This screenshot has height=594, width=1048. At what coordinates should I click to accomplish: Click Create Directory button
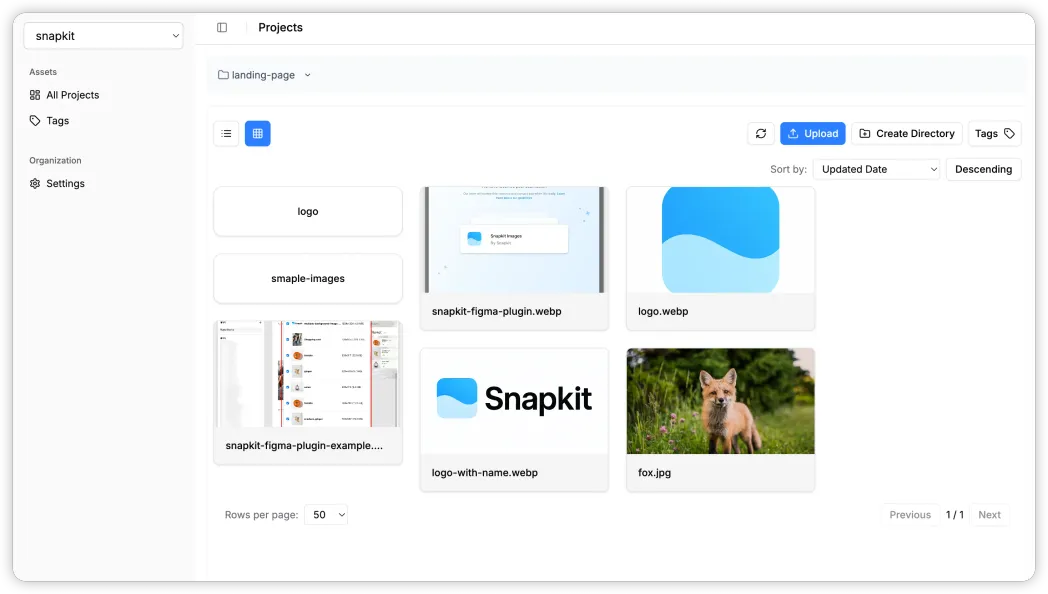pyautogui.click(x=907, y=134)
